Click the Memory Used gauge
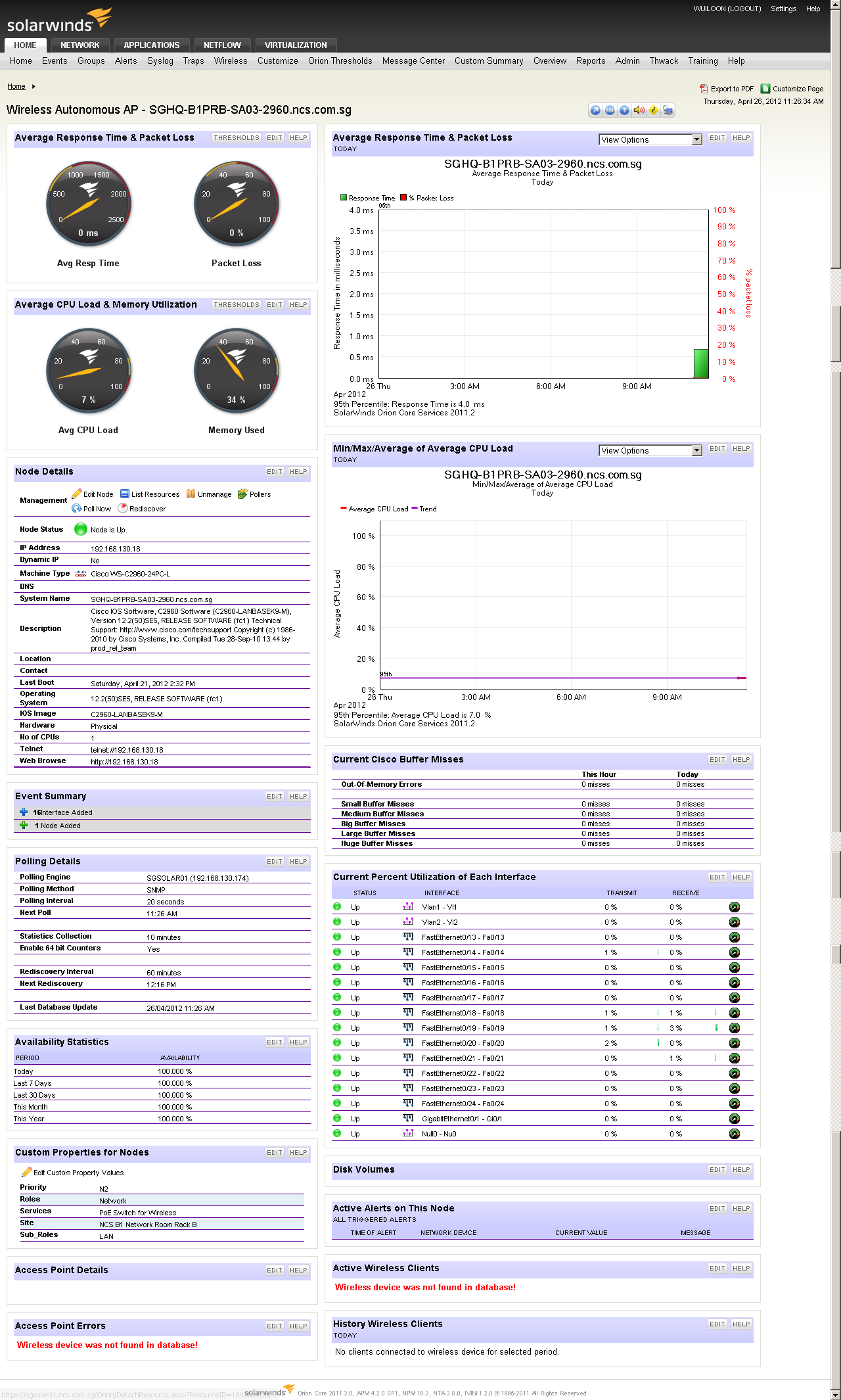 click(237, 371)
